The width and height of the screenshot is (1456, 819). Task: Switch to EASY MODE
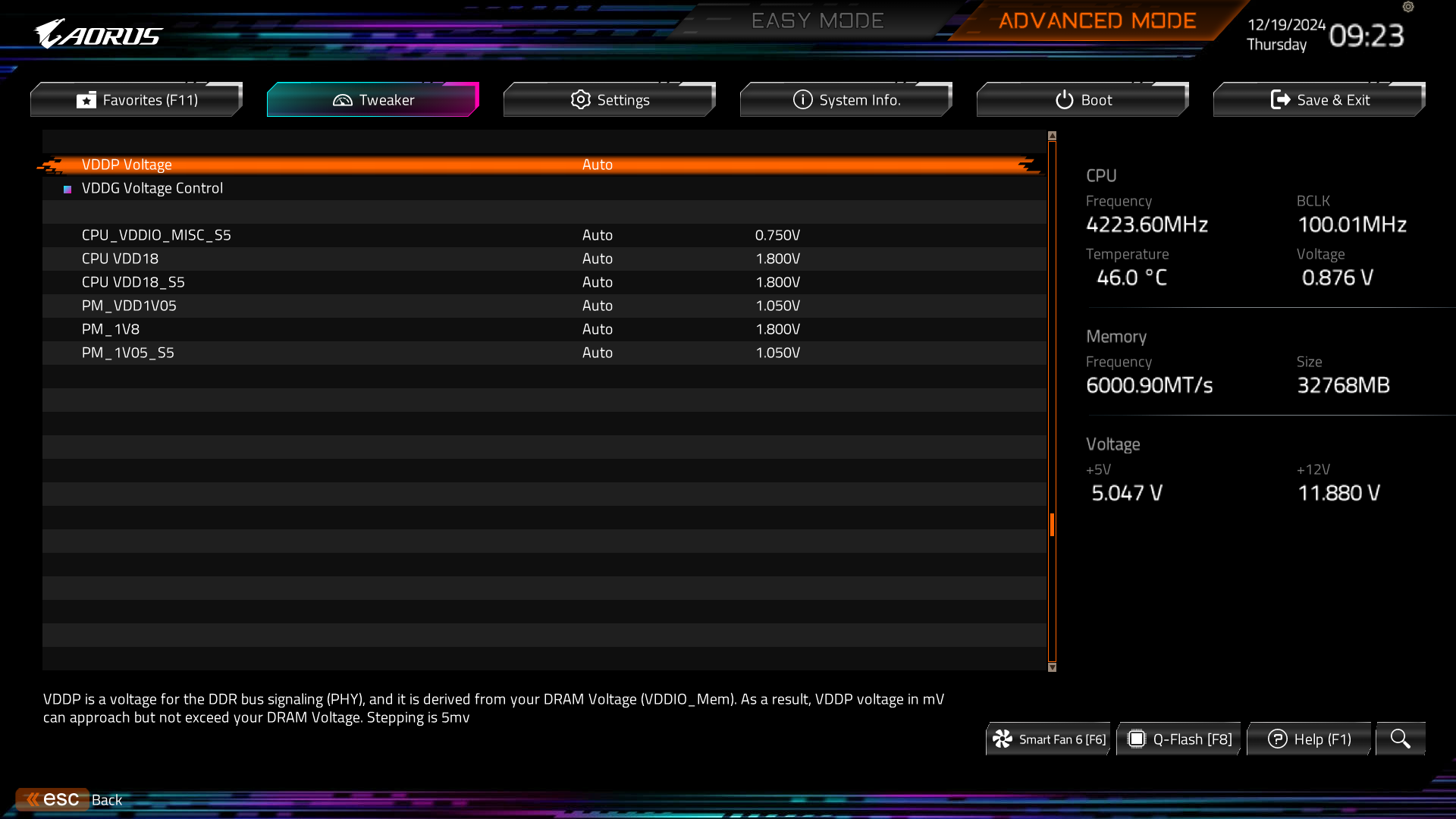[817, 20]
